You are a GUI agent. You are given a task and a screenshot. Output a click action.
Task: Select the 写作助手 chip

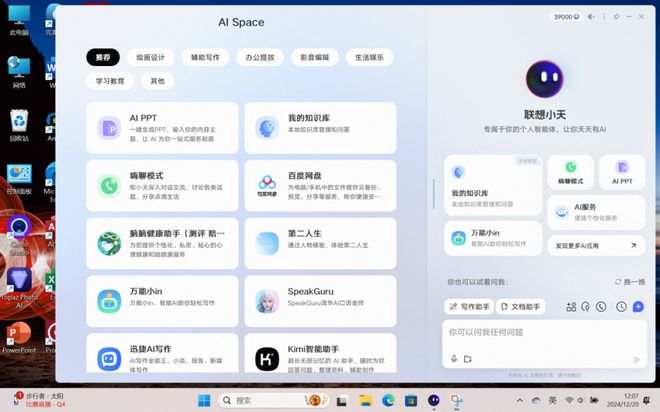(x=469, y=307)
